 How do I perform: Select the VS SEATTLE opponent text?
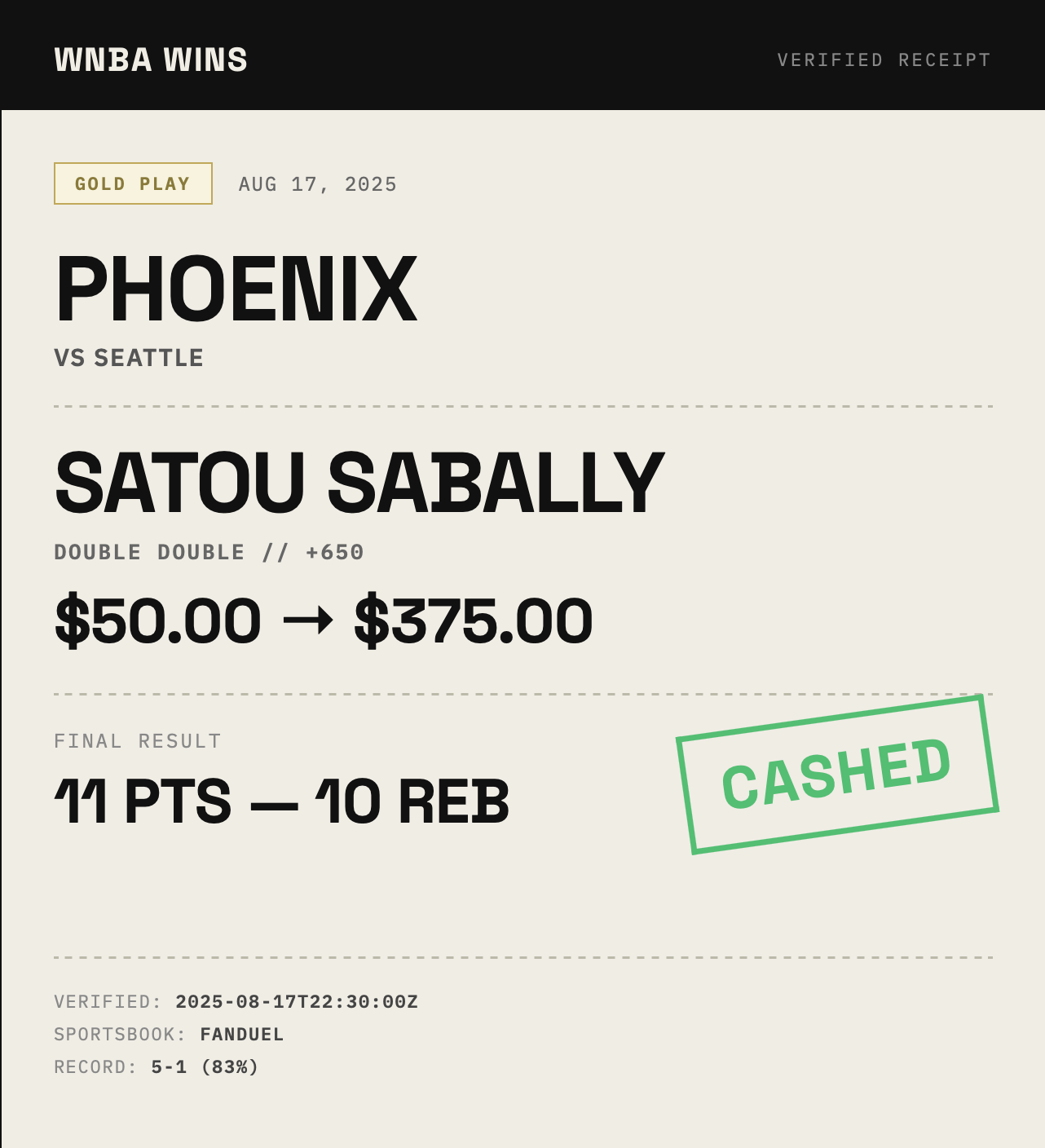(129, 358)
